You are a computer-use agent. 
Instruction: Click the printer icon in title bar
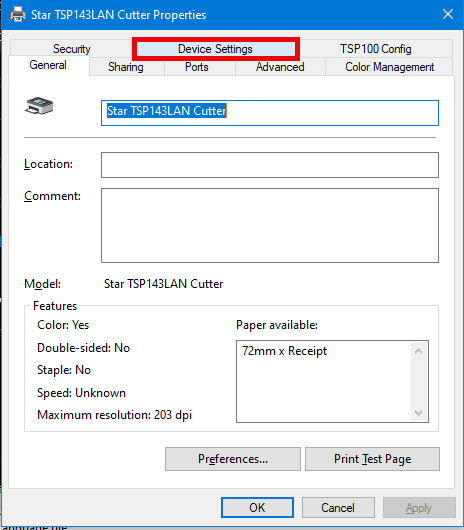tap(18, 15)
